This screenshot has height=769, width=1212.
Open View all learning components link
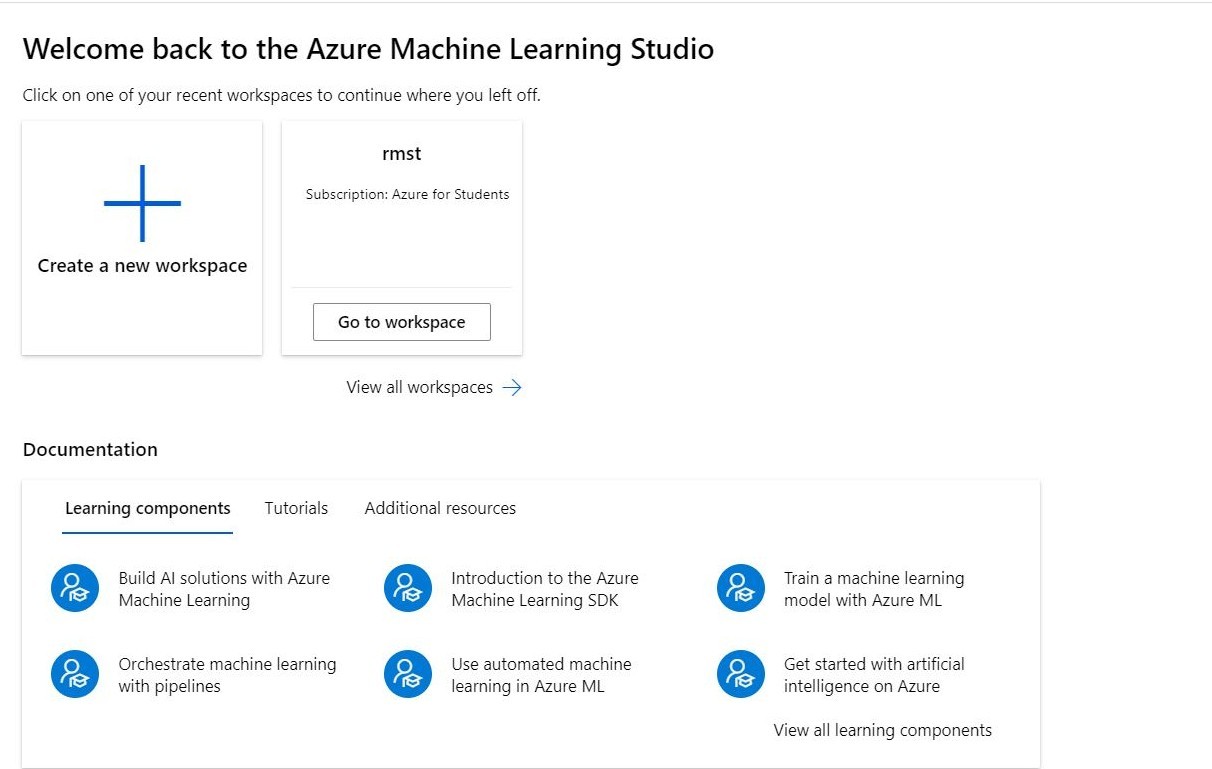click(x=883, y=730)
